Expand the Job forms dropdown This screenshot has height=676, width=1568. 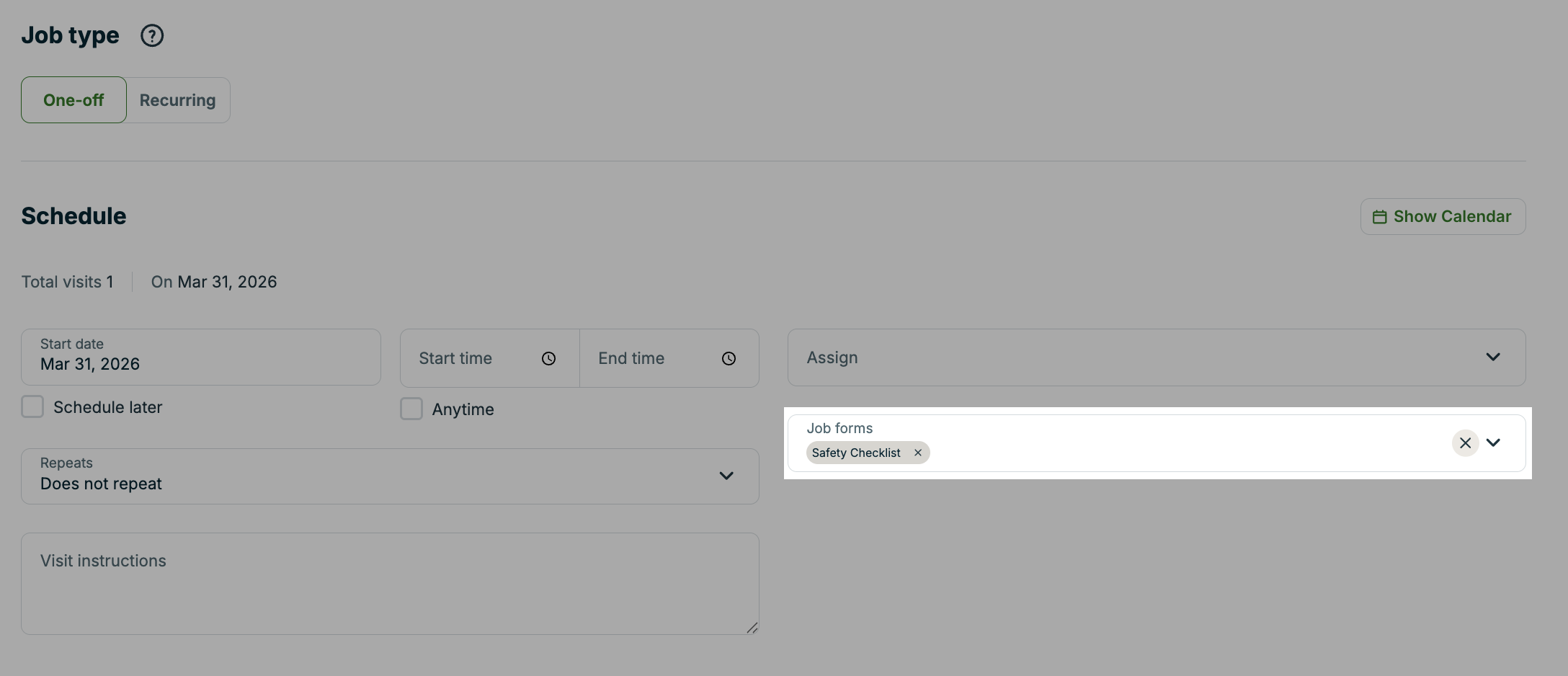click(1494, 442)
